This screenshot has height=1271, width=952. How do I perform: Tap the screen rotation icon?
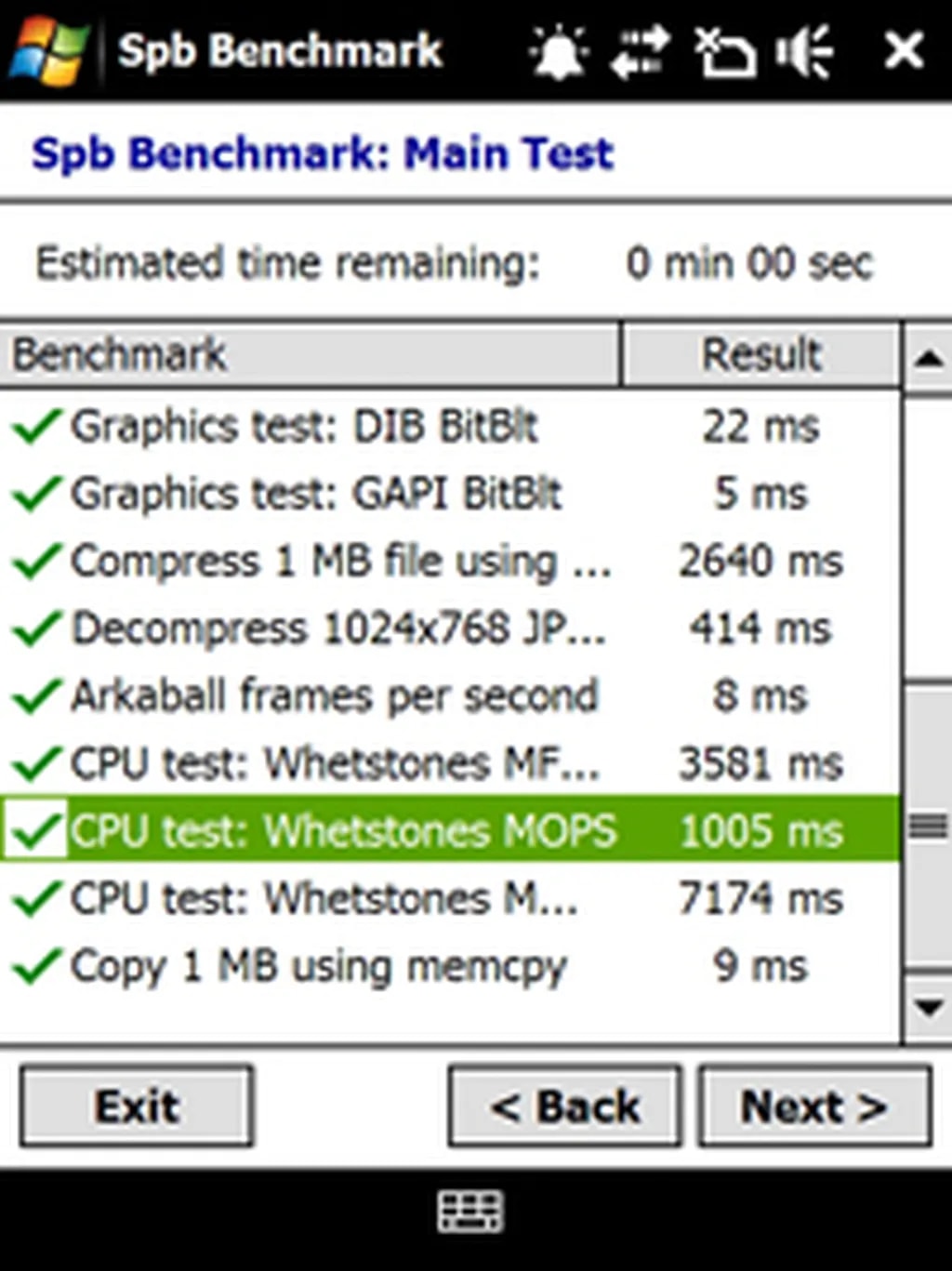click(x=725, y=50)
